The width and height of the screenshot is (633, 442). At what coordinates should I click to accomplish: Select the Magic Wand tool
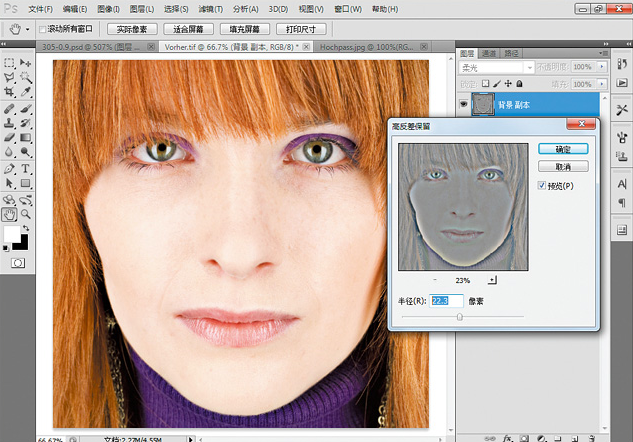point(25,77)
